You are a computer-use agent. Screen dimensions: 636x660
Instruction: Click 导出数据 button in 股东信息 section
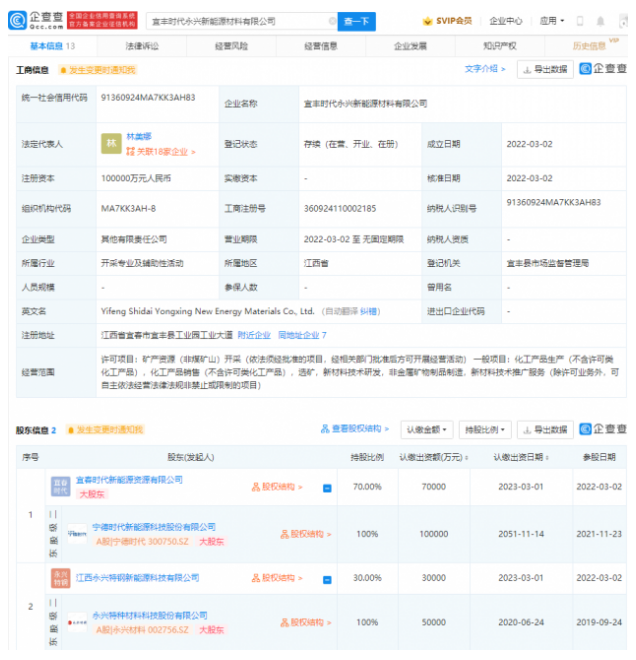point(545,430)
